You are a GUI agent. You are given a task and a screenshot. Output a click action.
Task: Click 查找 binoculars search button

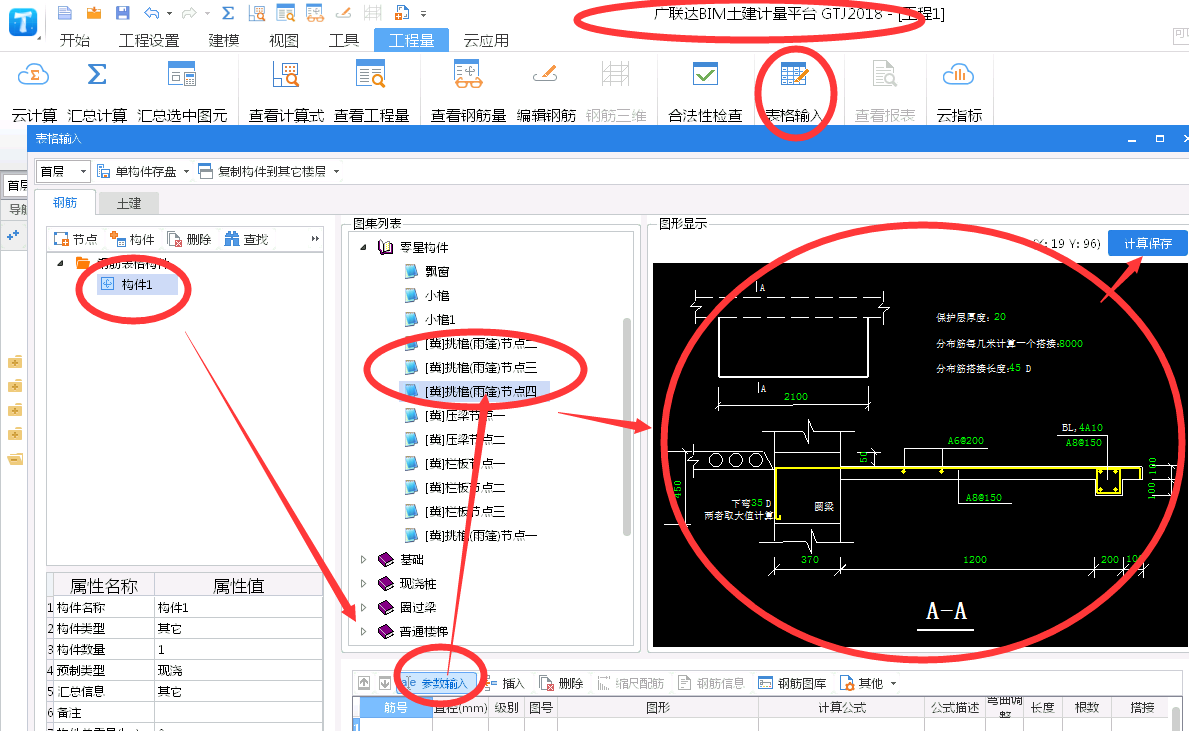click(x=246, y=239)
